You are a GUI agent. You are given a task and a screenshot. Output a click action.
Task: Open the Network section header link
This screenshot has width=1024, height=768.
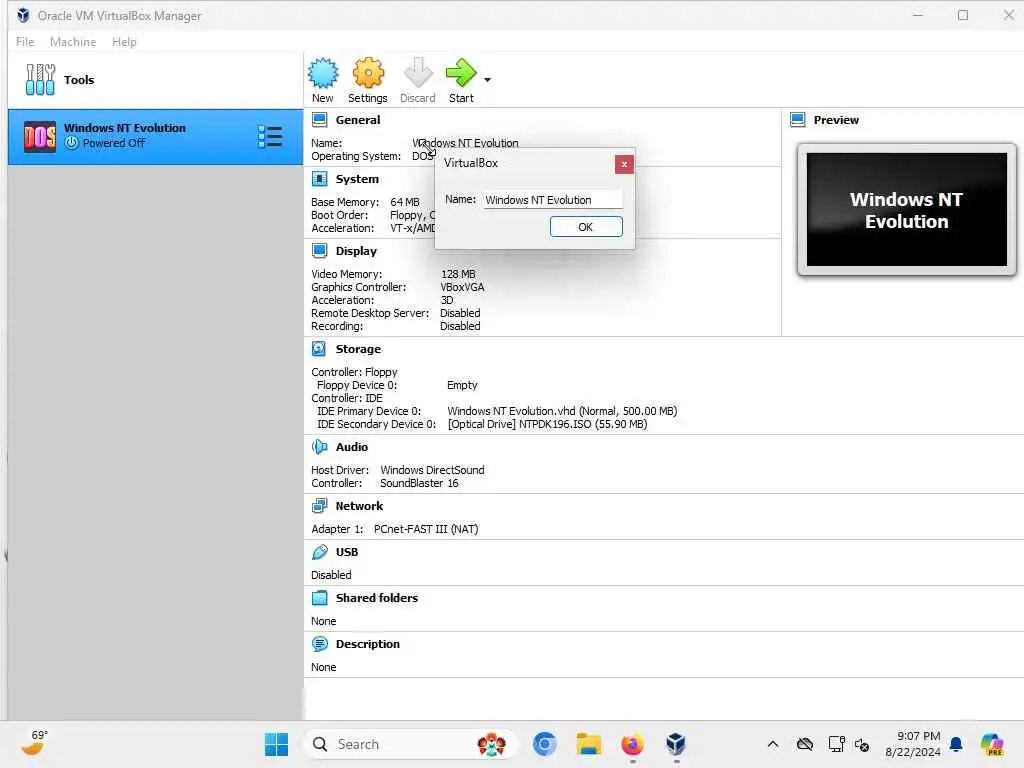pos(359,506)
